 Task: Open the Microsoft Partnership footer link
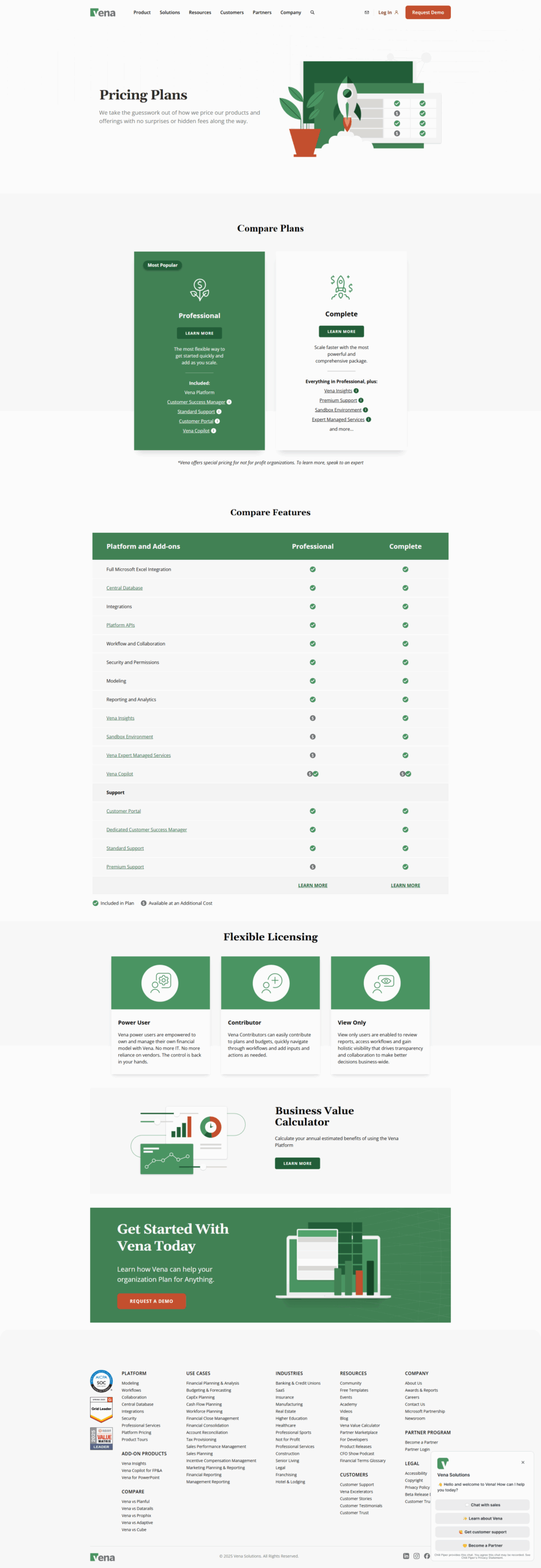(x=425, y=1411)
